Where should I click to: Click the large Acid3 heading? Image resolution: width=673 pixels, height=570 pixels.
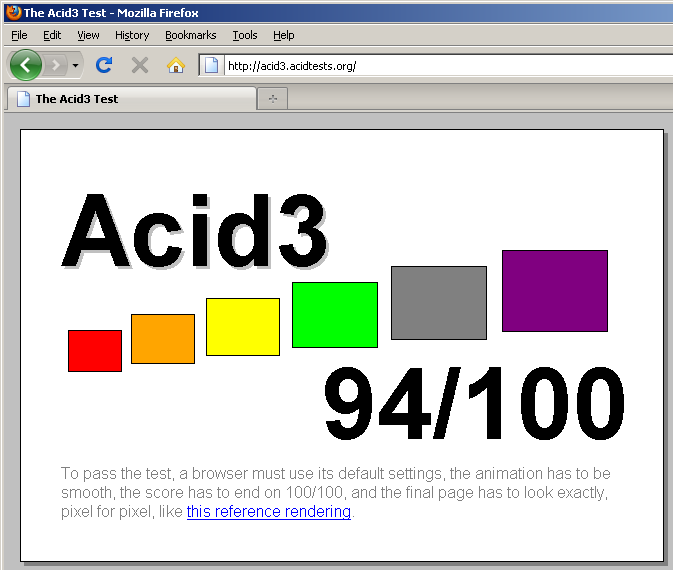(195, 231)
